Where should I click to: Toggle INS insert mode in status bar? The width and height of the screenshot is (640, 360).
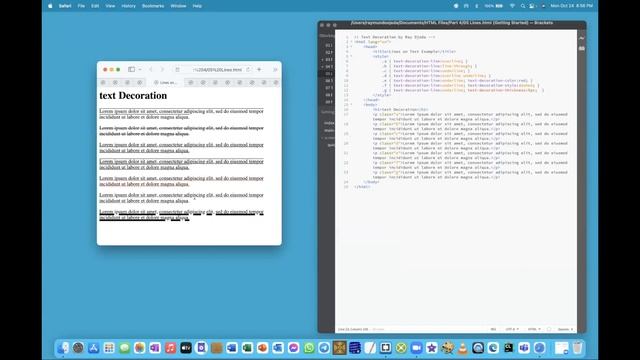493,329
